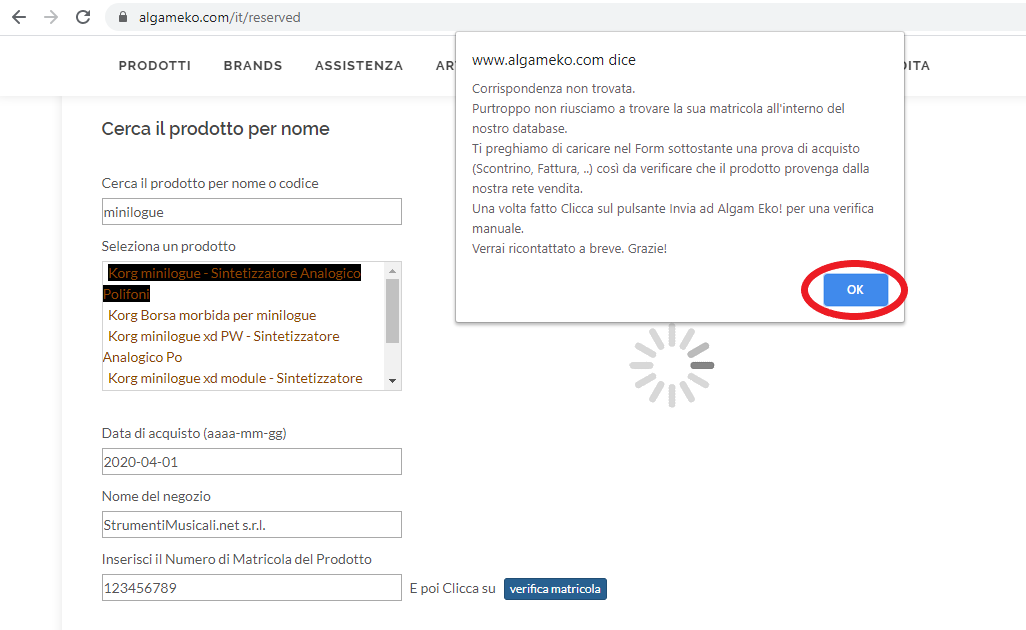The height and width of the screenshot is (630, 1026).
Task: Open the BRANDS menu
Action: 253,65
